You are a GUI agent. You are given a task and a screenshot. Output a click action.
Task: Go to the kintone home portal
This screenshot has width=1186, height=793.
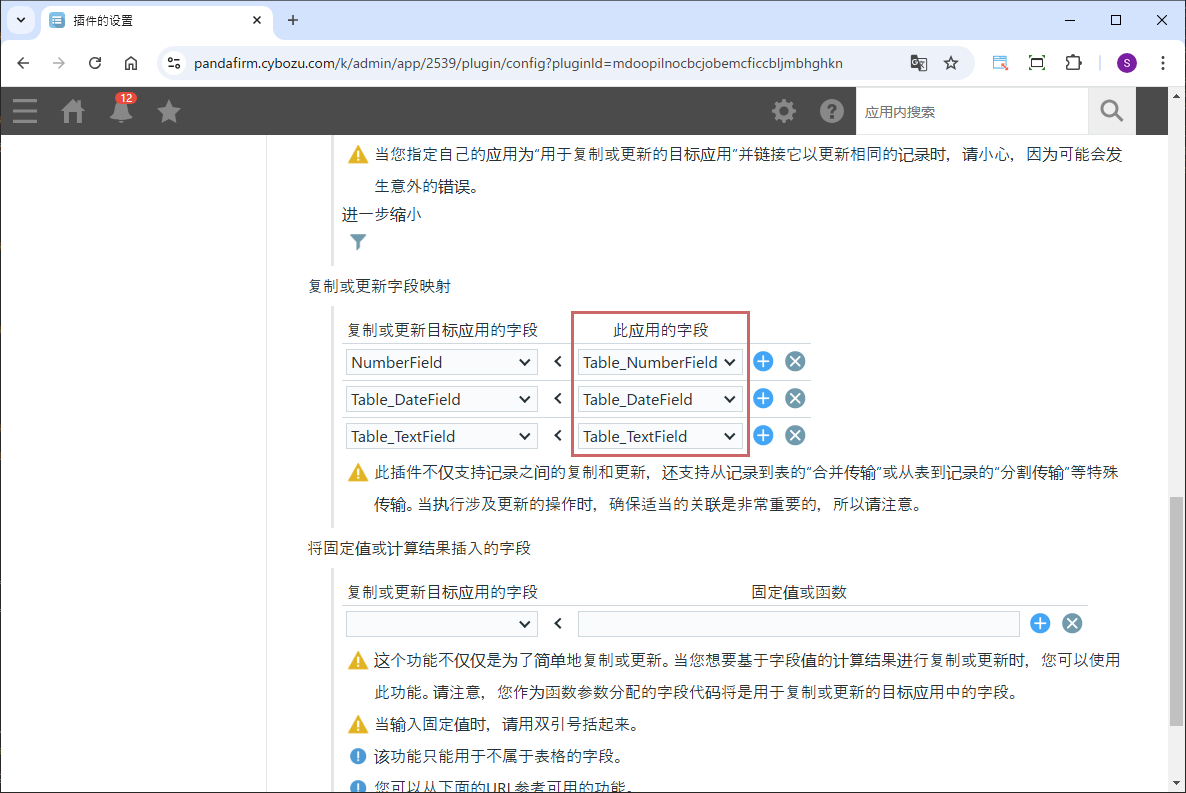[x=73, y=111]
